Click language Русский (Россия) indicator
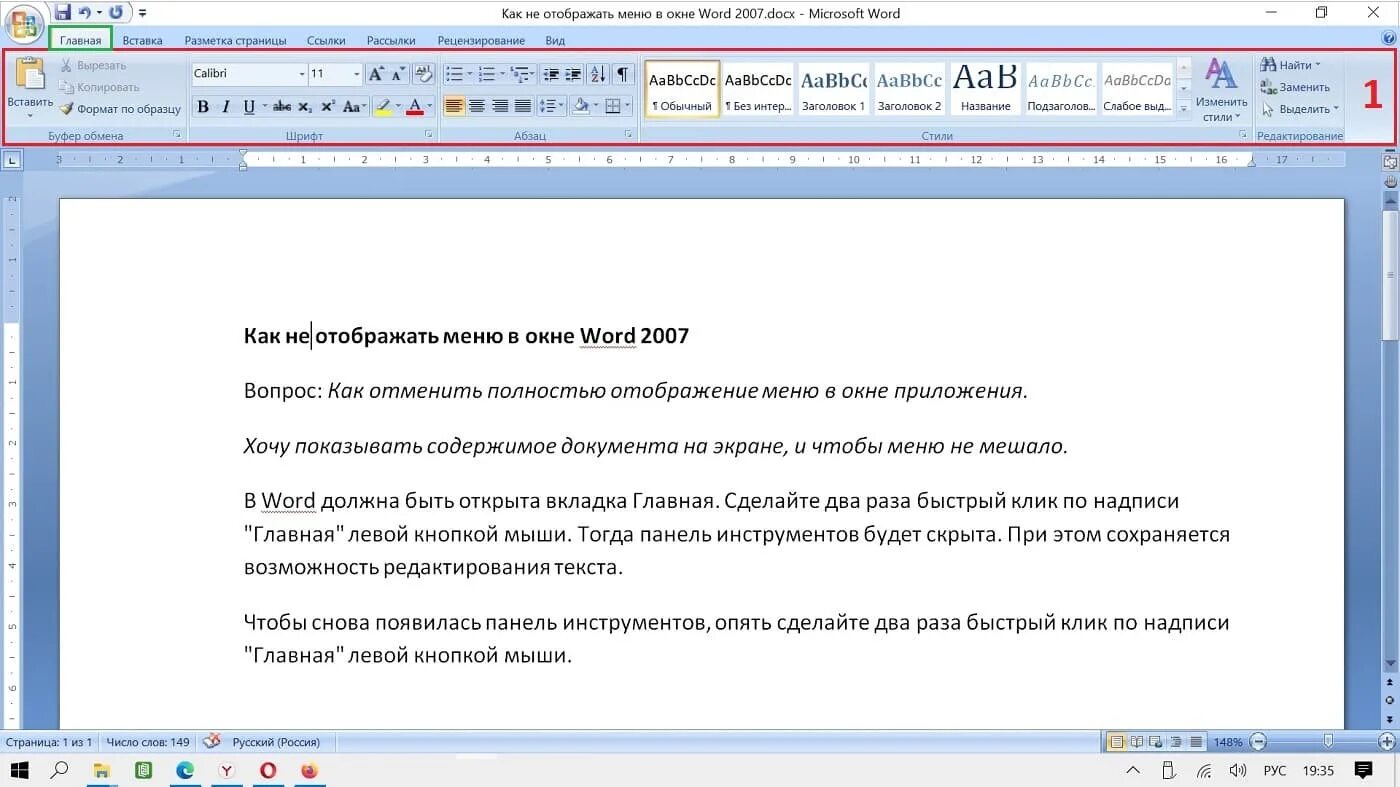 point(276,742)
